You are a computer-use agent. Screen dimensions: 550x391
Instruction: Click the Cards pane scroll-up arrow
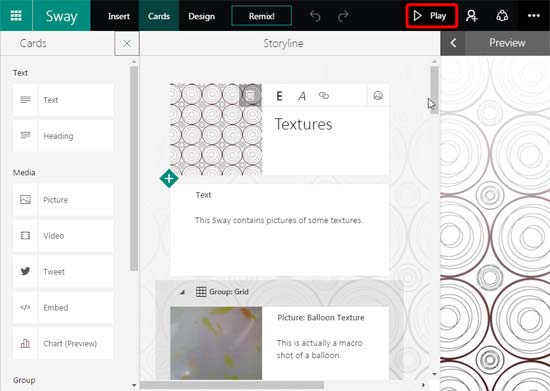[x=134, y=62]
